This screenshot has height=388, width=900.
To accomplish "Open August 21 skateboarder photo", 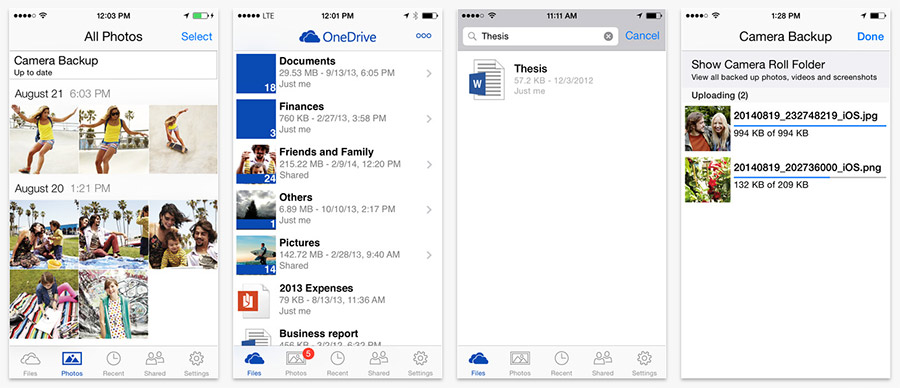I will [x=183, y=139].
